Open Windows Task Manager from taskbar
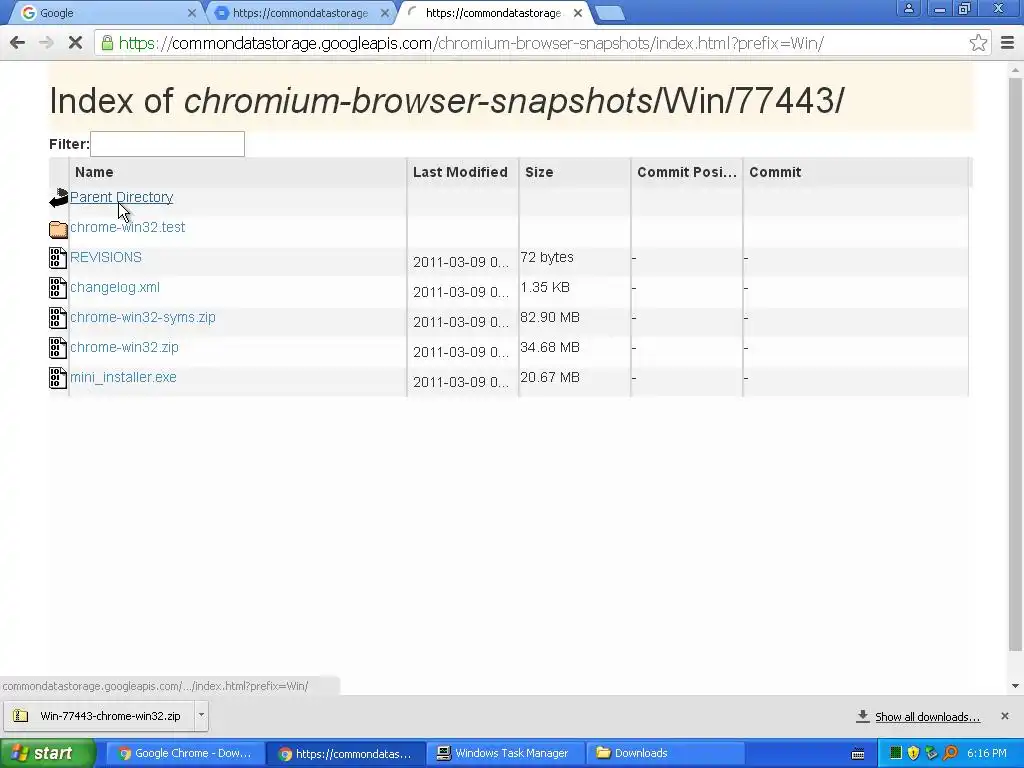 point(504,753)
